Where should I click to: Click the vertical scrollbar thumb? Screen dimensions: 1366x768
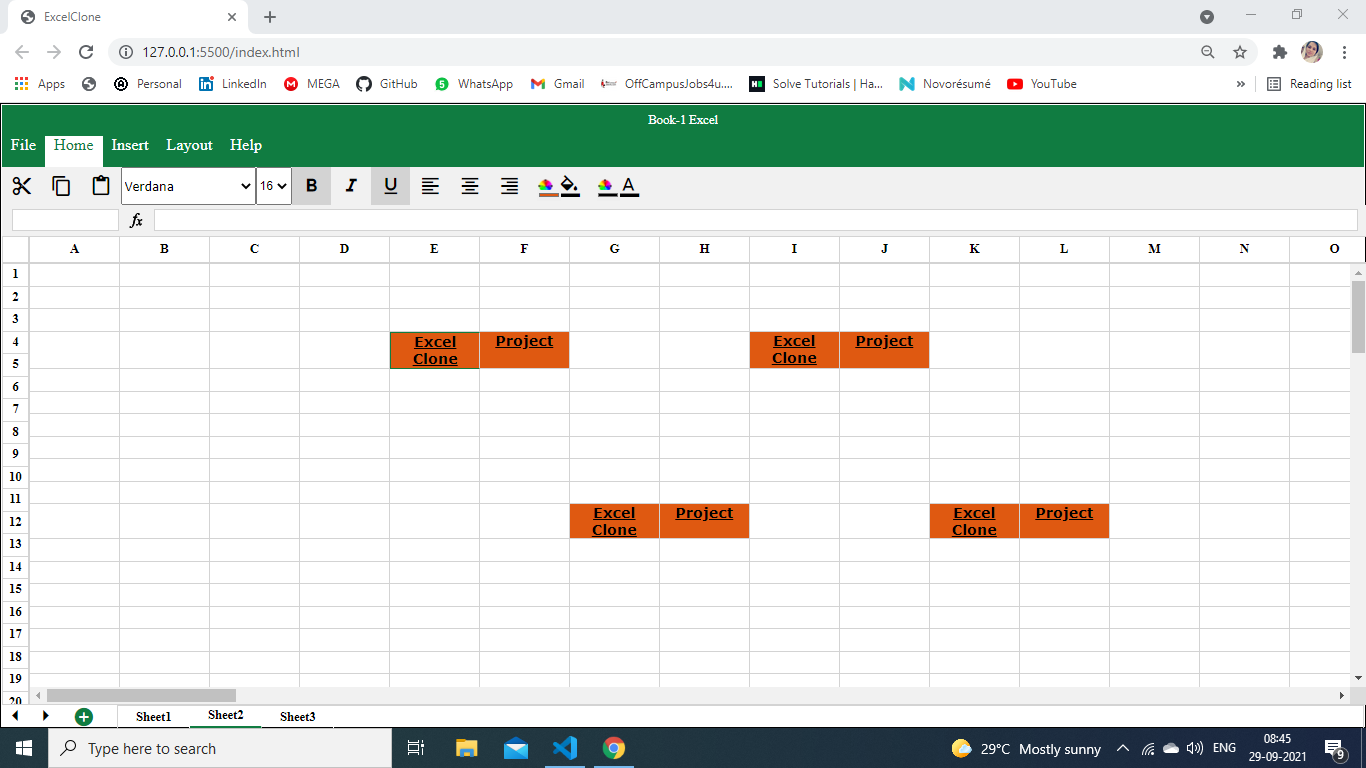(x=1358, y=317)
